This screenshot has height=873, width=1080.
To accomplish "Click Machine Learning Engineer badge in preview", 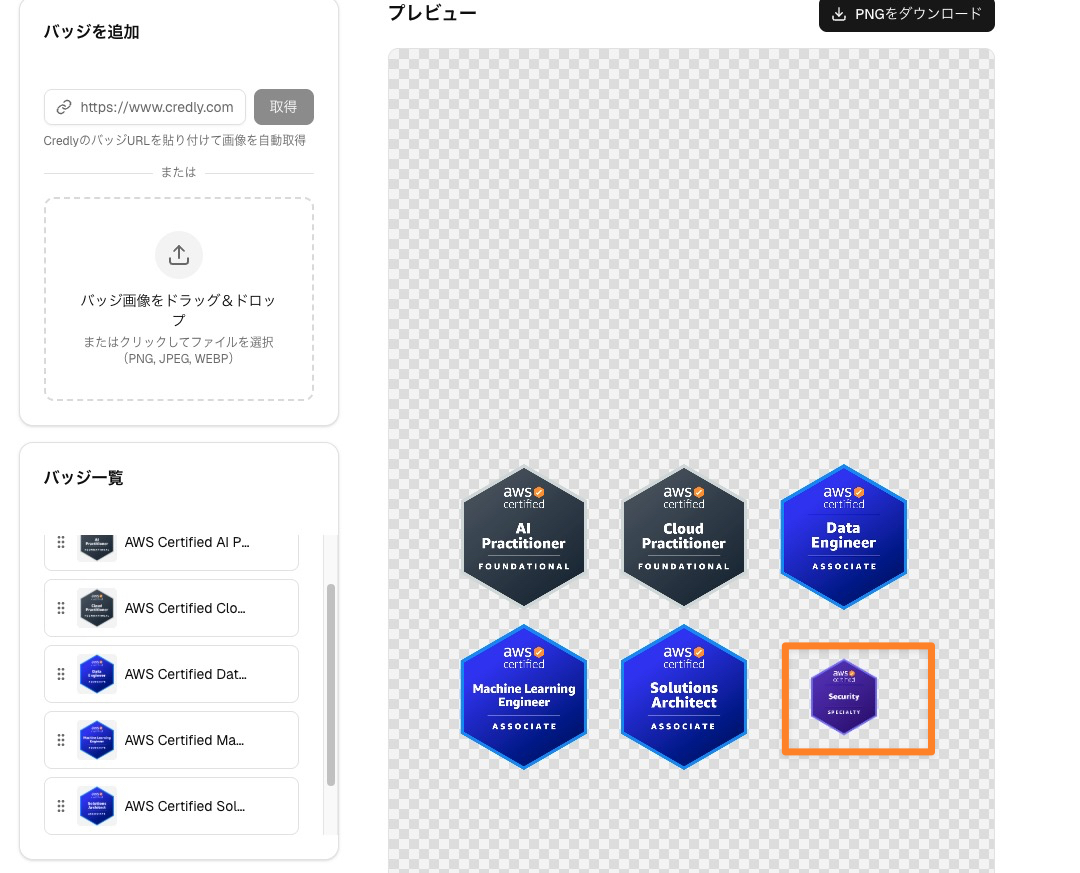I will 523,697.
